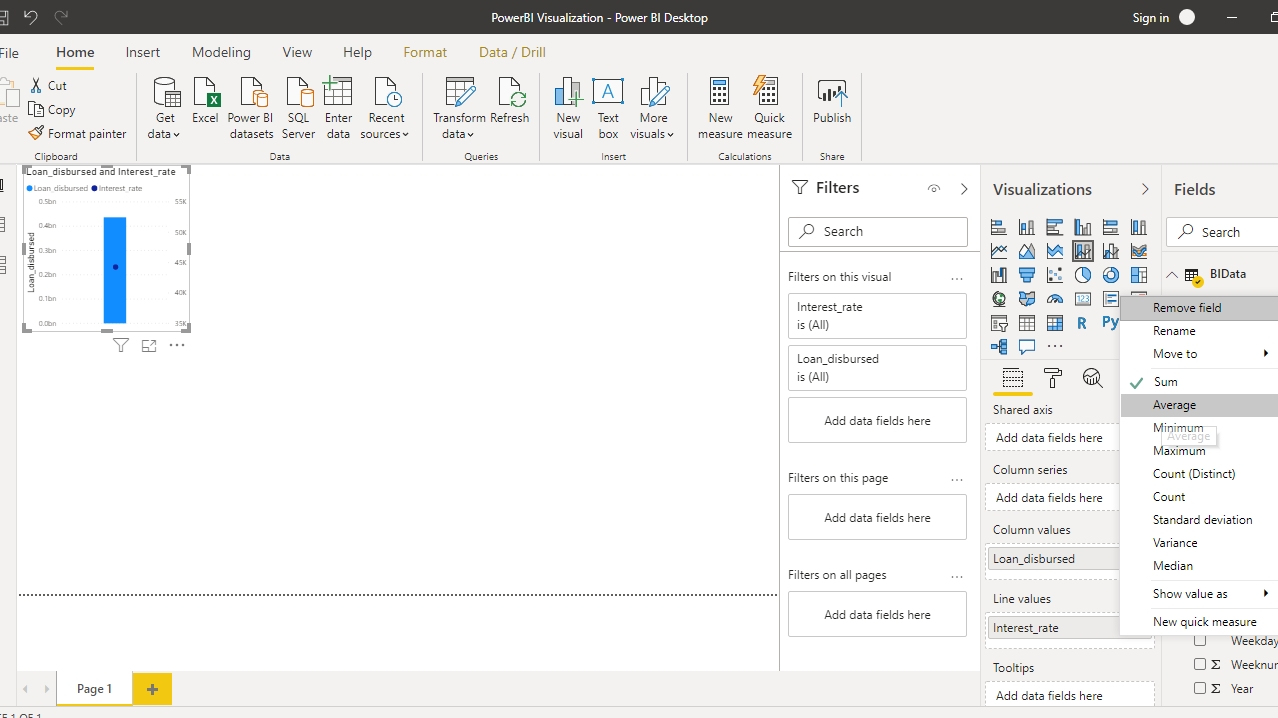
Task: Check the Weeknum field checkbox
Action: point(1200,664)
